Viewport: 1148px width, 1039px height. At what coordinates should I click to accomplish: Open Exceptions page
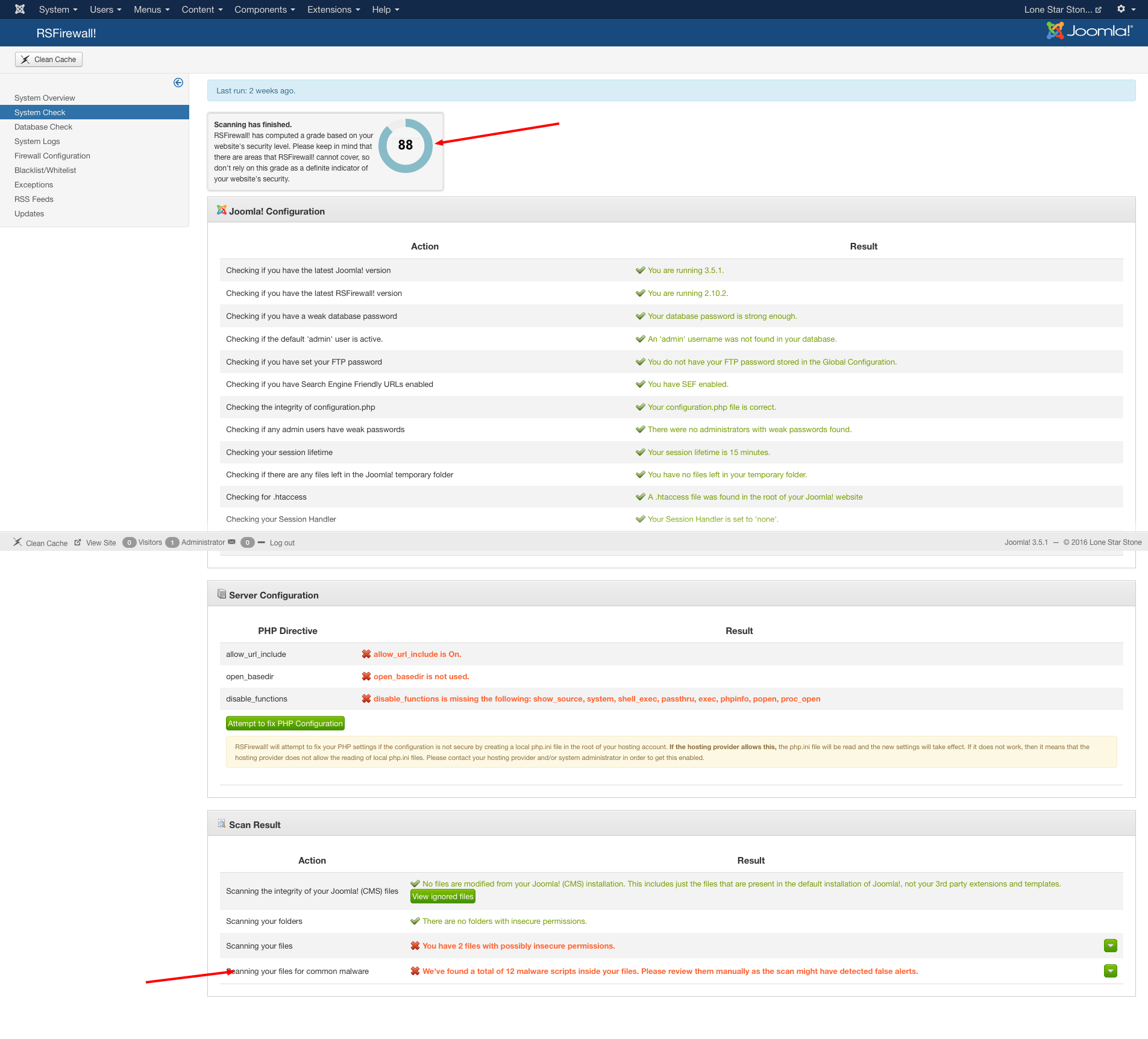click(34, 184)
